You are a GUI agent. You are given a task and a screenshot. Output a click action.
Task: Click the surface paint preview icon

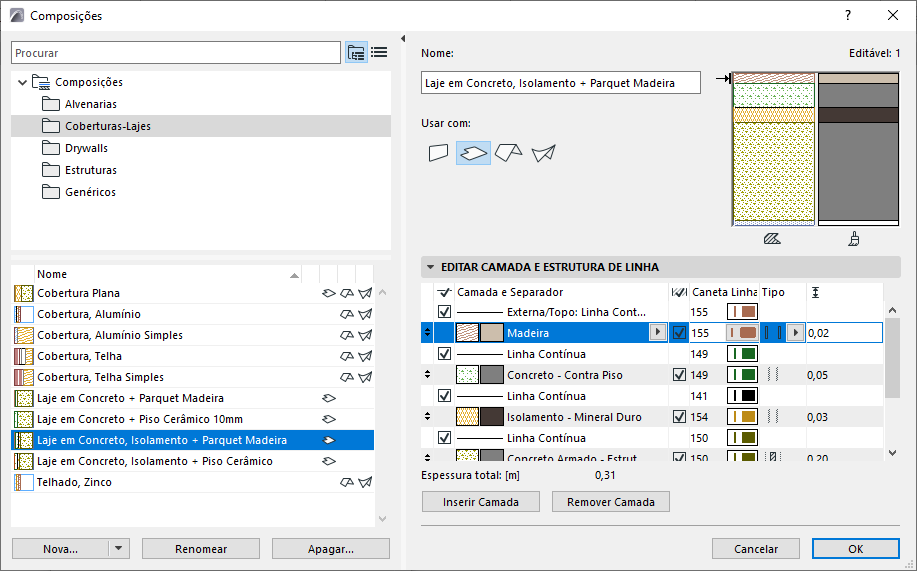click(x=854, y=239)
